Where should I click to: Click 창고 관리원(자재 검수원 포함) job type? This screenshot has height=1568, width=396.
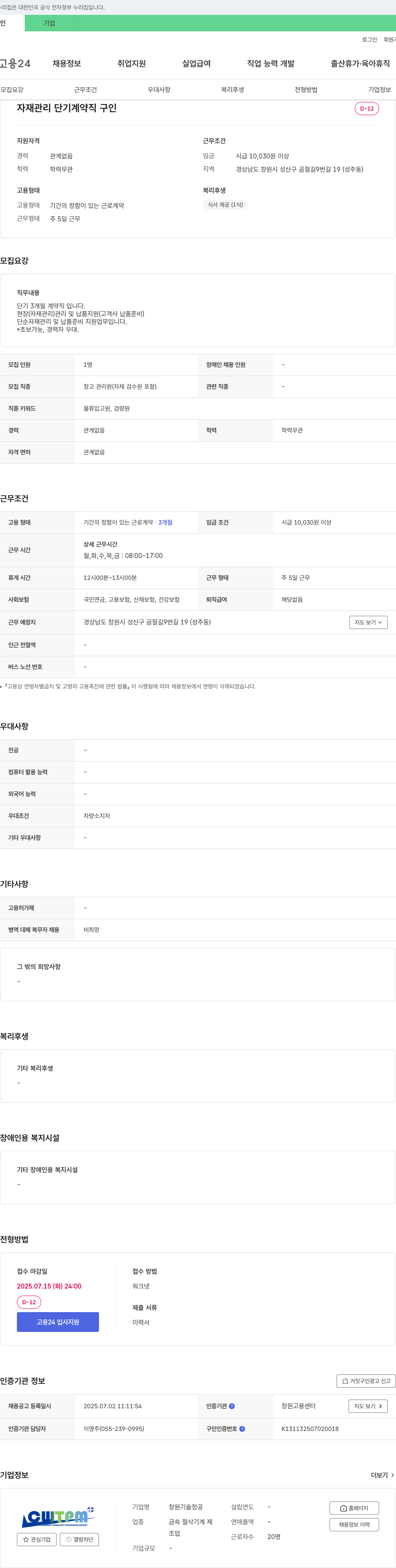[120, 386]
